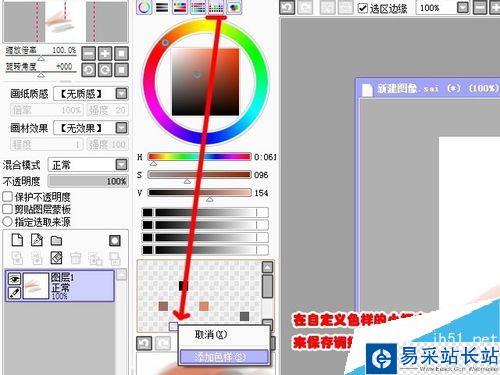
Task: Select the 图层1 layer name
Action: pos(62,277)
